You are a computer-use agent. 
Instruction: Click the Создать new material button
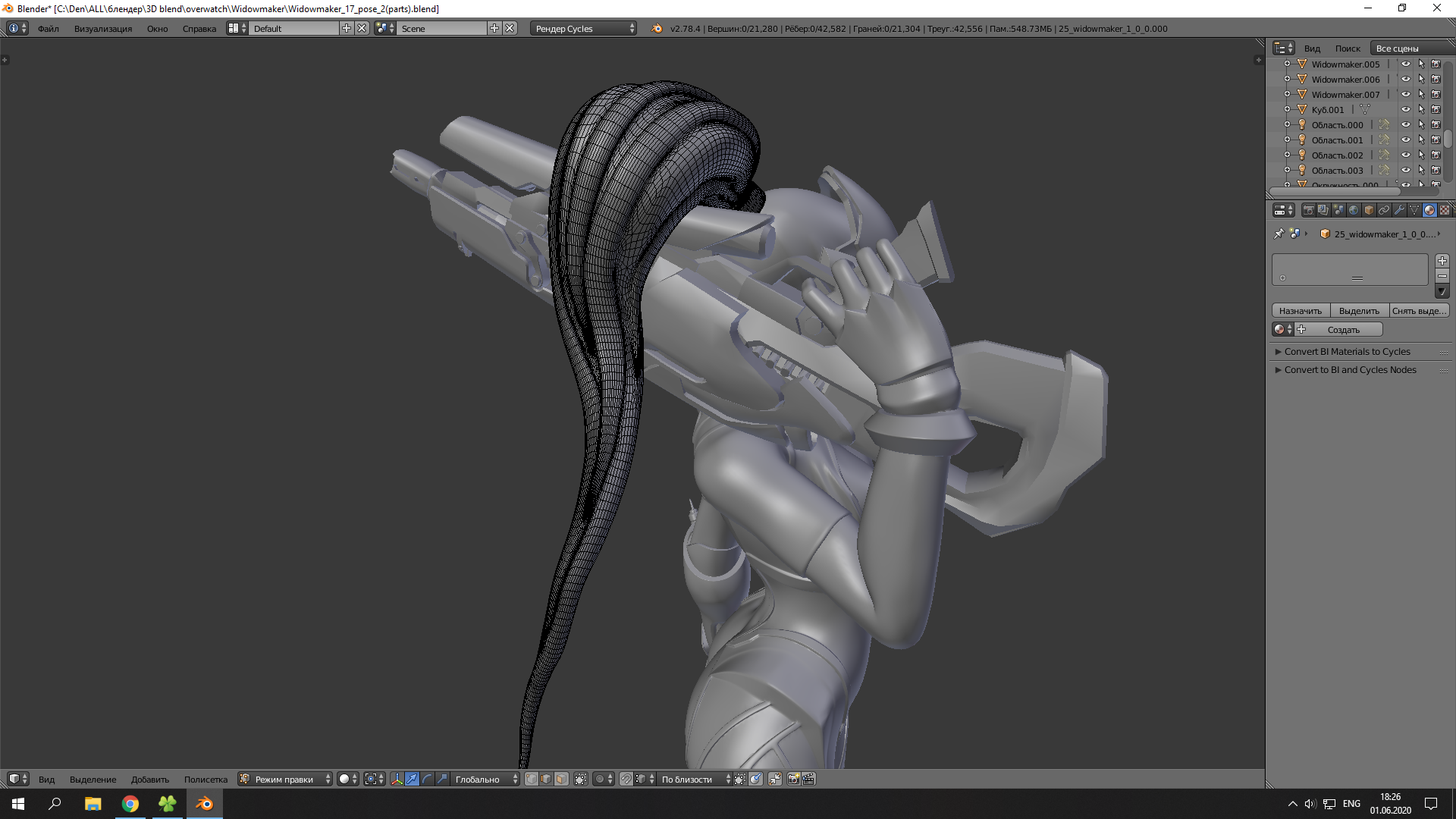pos(1343,330)
